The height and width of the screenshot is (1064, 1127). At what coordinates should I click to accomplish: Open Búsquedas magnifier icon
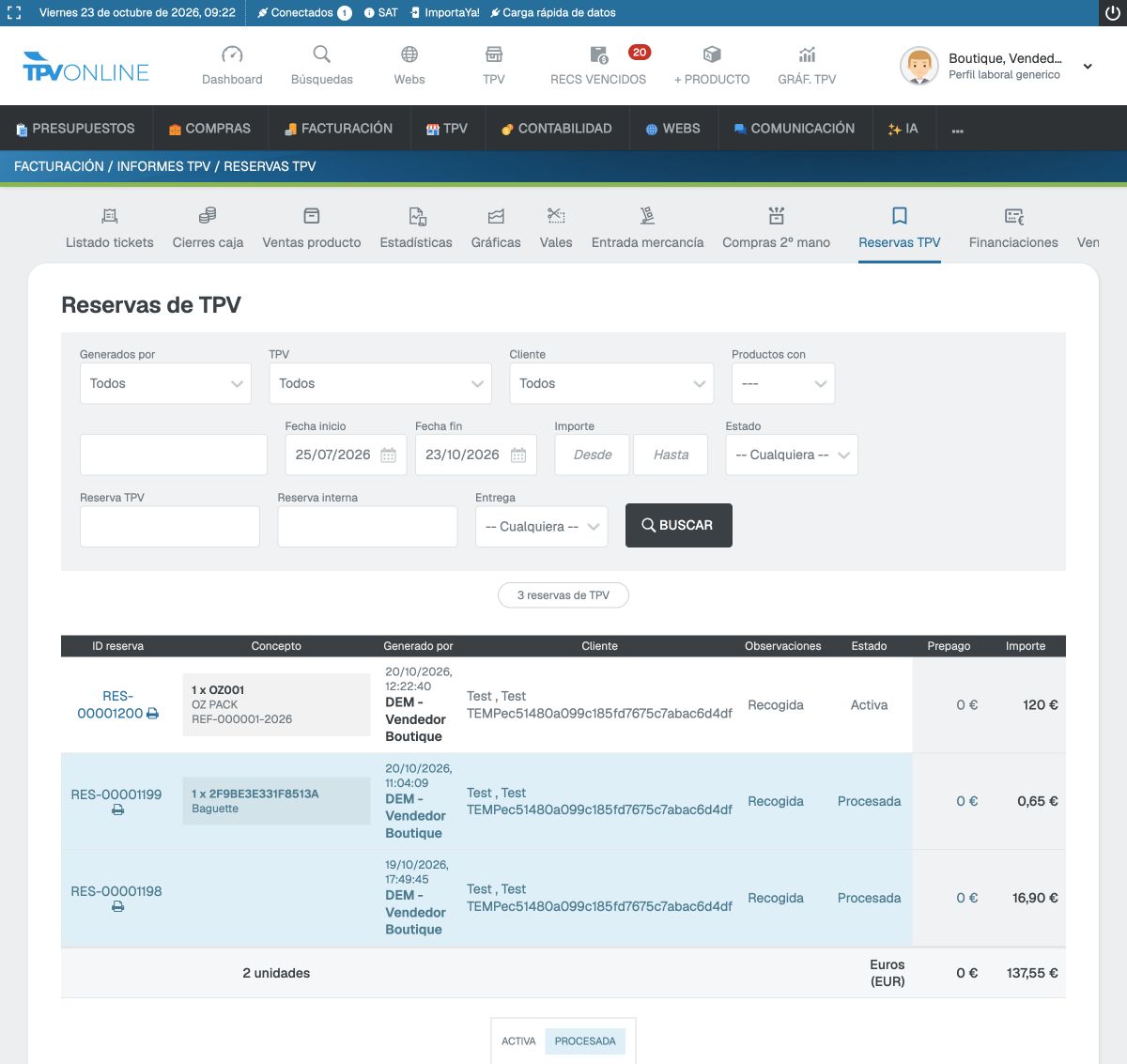[x=322, y=54]
